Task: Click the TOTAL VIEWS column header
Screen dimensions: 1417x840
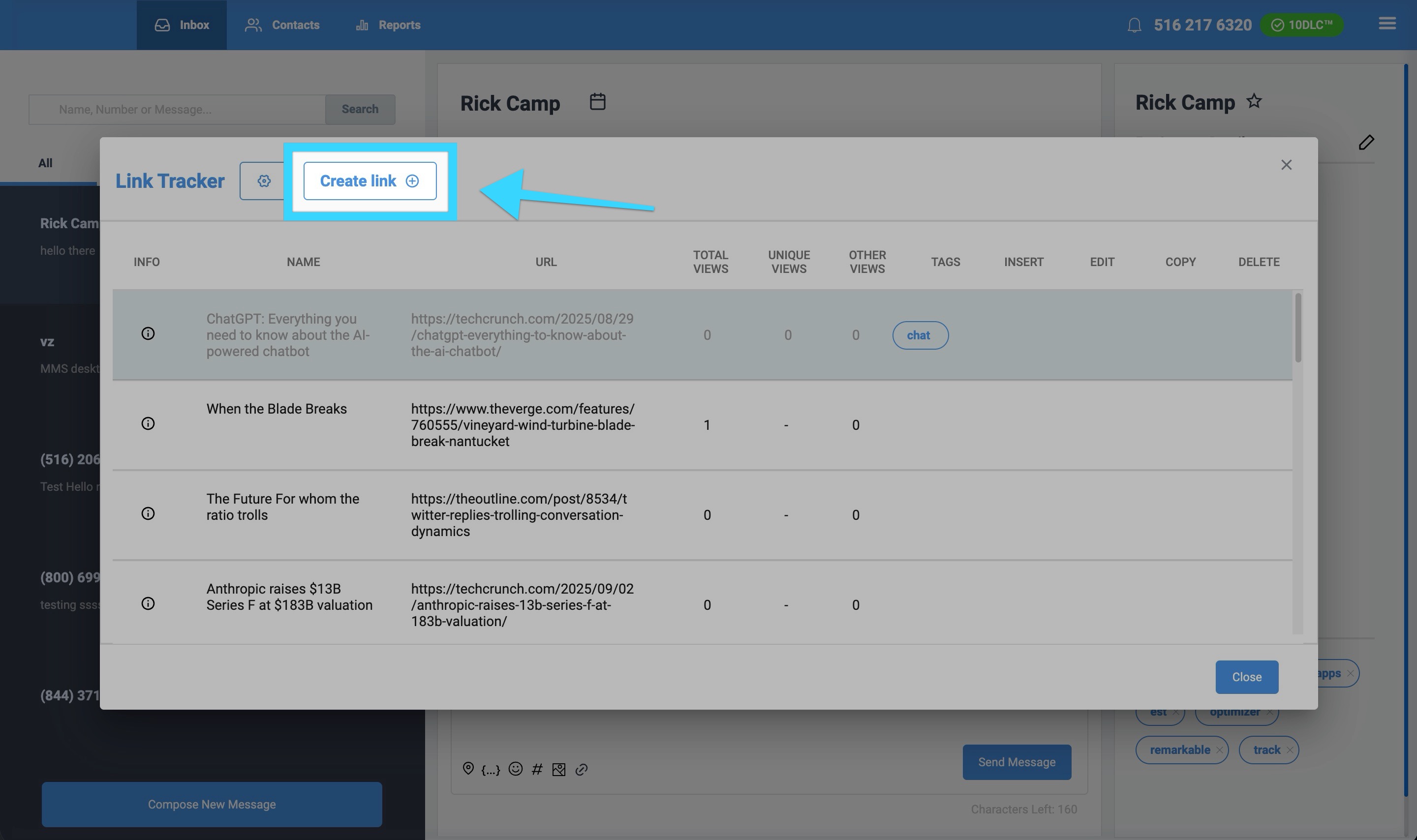Action: pos(710,262)
